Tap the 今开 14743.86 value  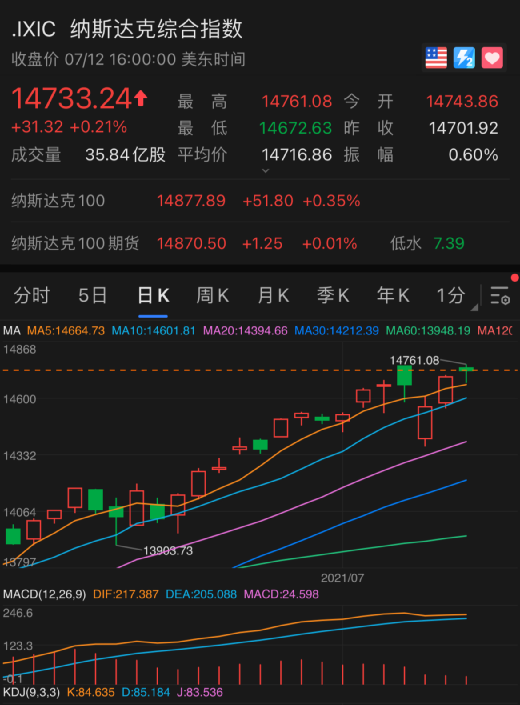[x=462, y=102]
